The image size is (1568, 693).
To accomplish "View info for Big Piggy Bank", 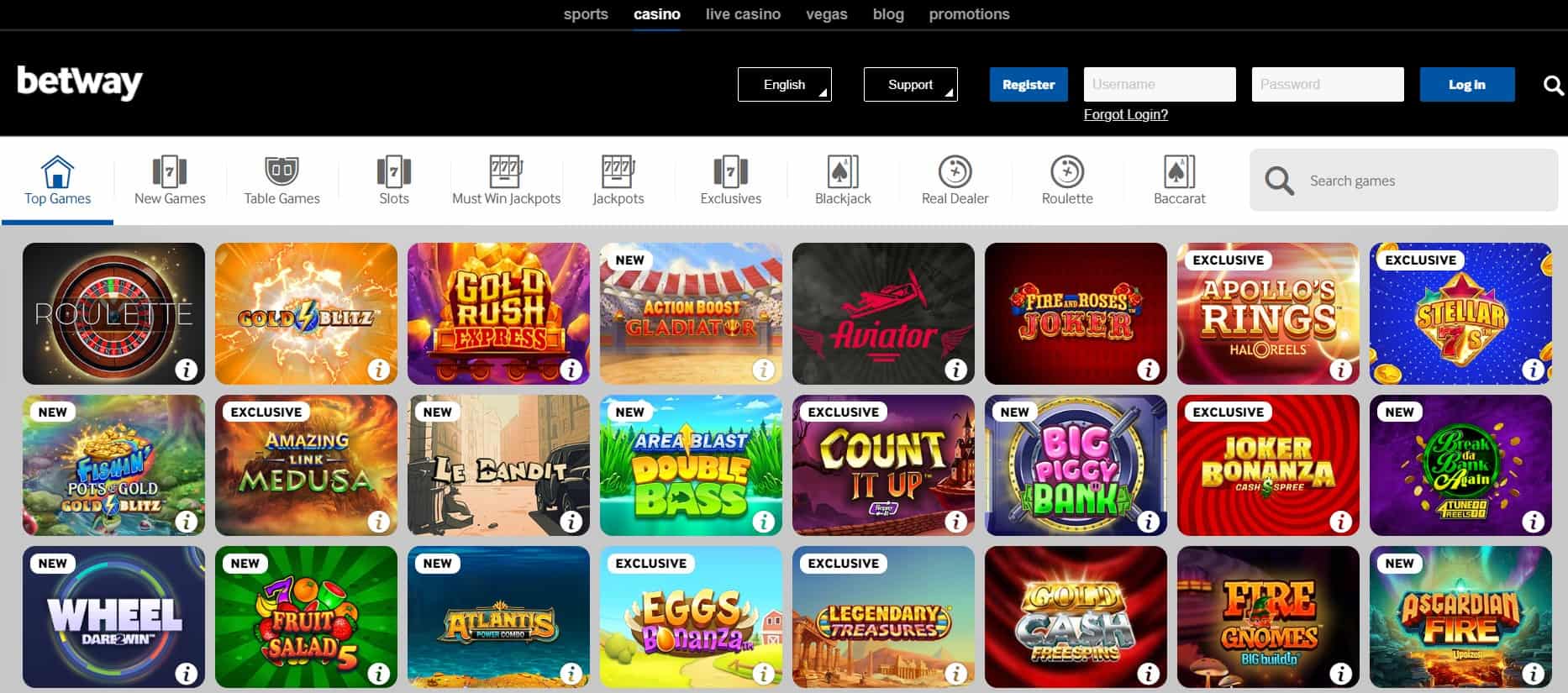I will [x=1148, y=522].
